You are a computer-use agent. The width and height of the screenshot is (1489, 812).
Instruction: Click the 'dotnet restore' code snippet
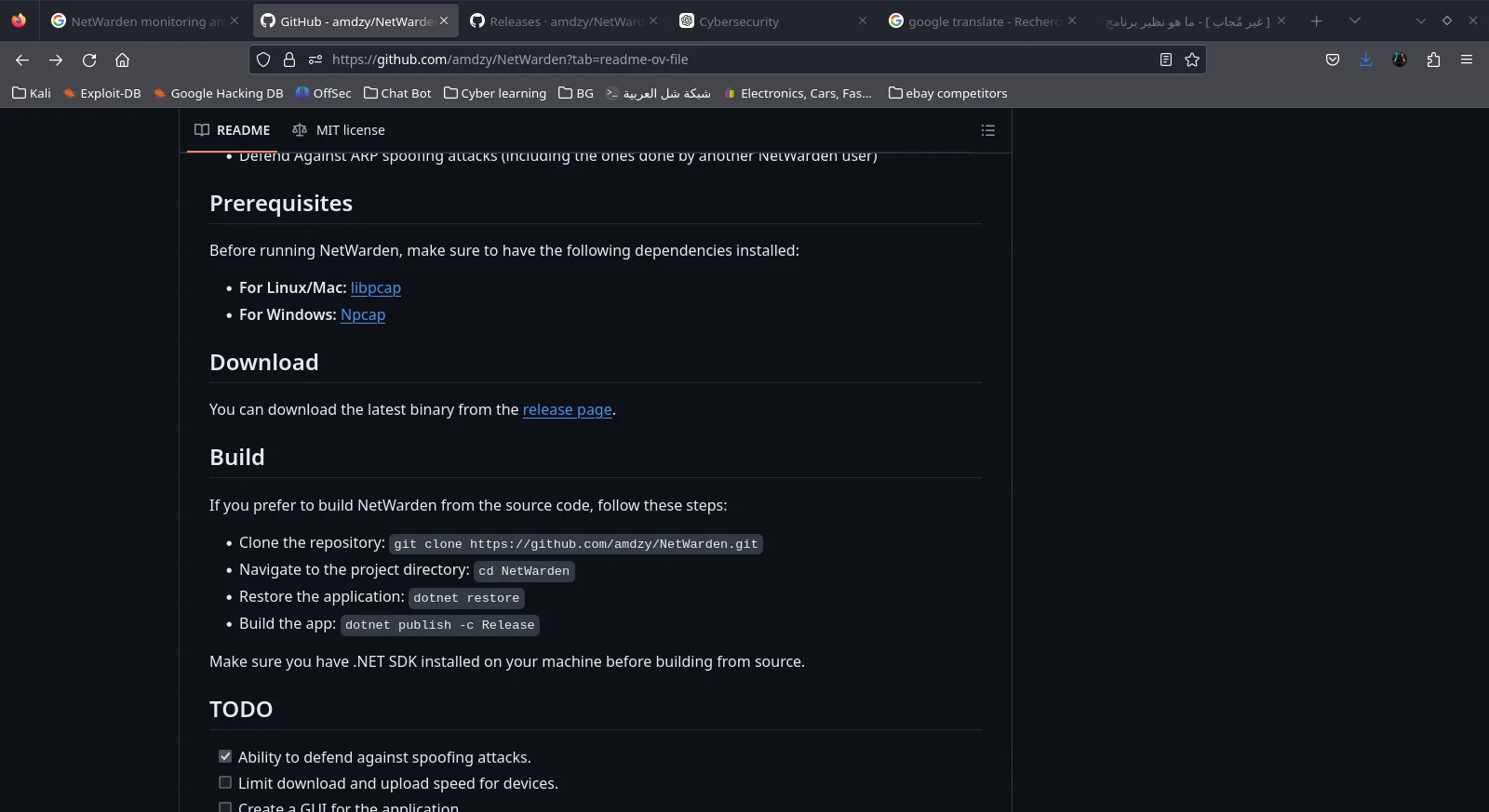point(466,598)
